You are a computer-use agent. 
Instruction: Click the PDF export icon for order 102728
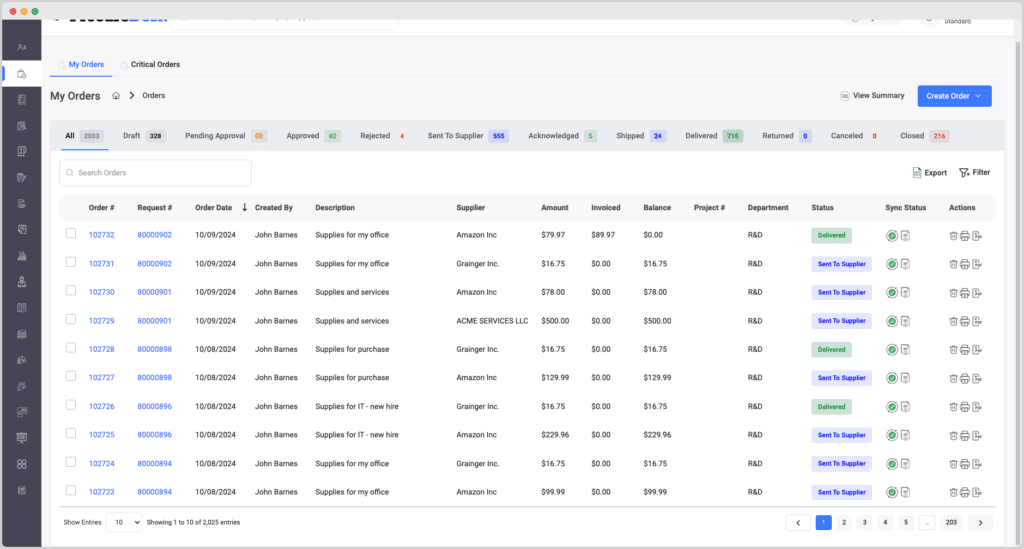click(977, 350)
